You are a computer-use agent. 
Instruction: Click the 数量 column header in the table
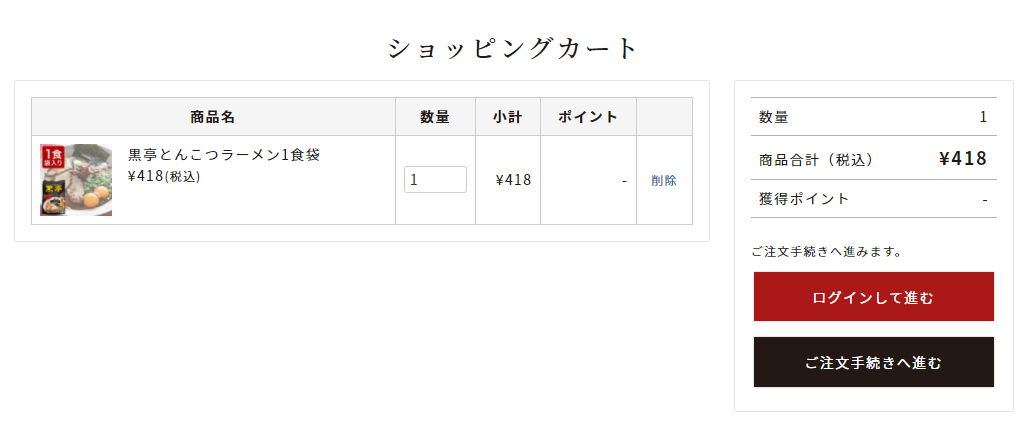coord(435,117)
